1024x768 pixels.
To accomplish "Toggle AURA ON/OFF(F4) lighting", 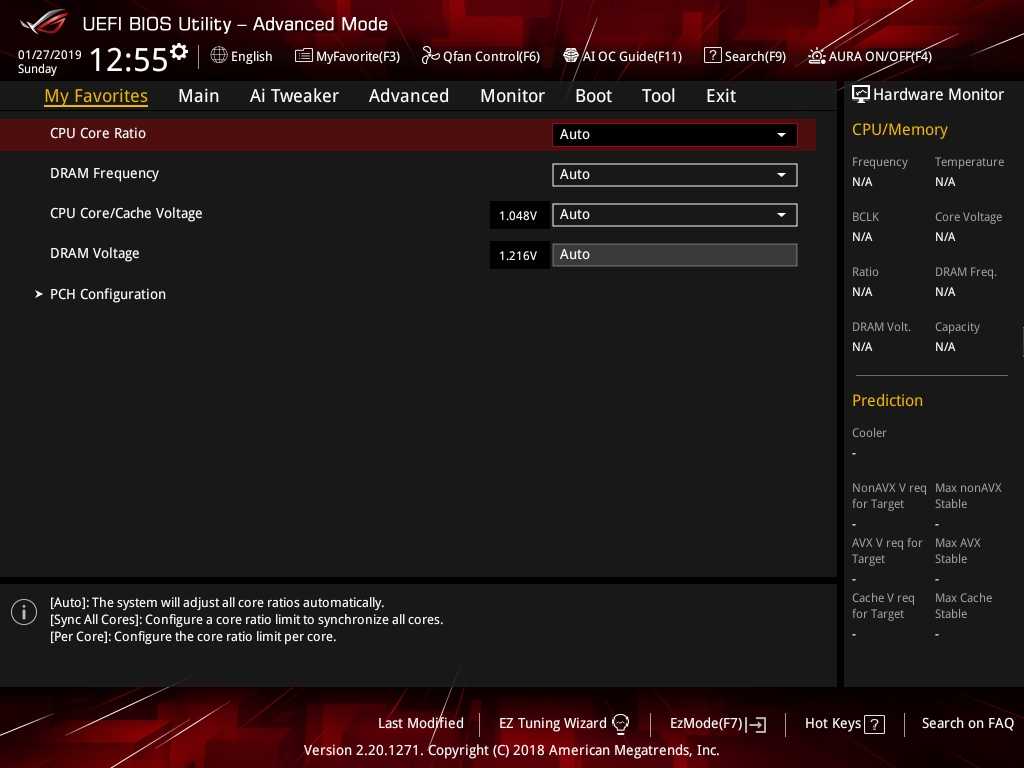I will pyautogui.click(x=817, y=56).
